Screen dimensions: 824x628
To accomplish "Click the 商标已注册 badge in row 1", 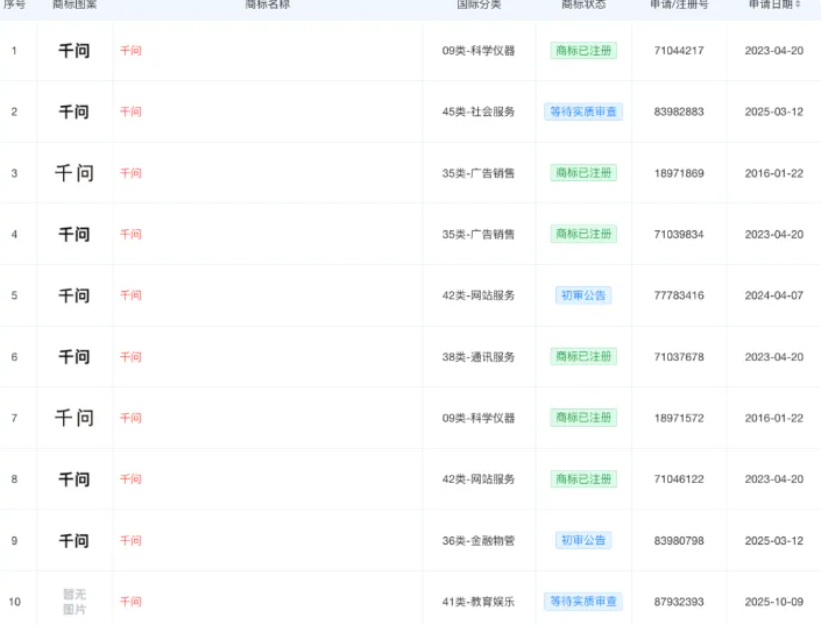I will click(x=583, y=50).
